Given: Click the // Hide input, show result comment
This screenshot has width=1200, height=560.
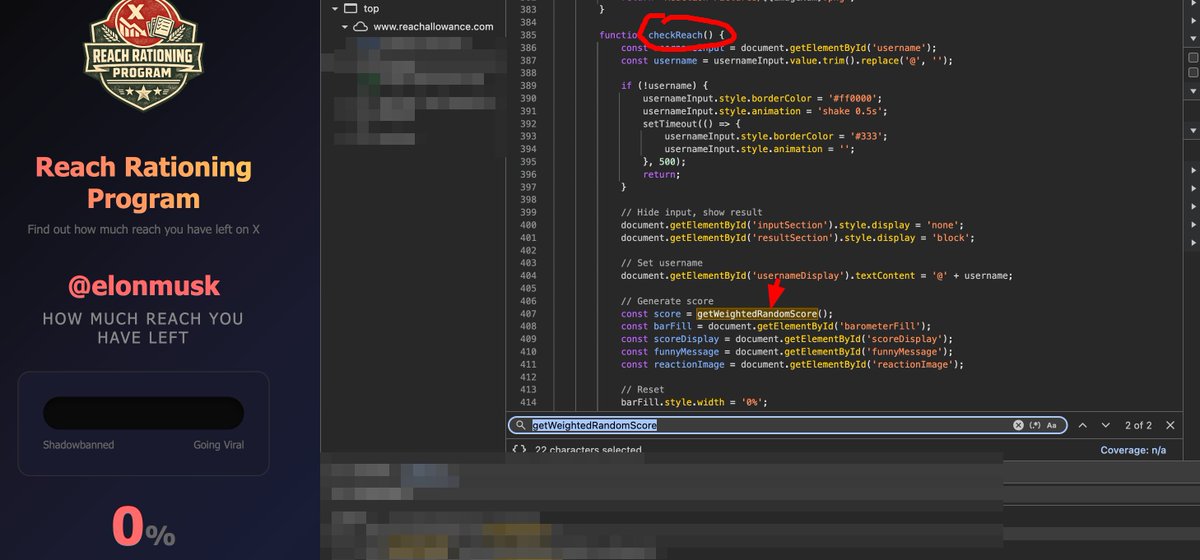Looking at the screenshot, I should 692,212.
